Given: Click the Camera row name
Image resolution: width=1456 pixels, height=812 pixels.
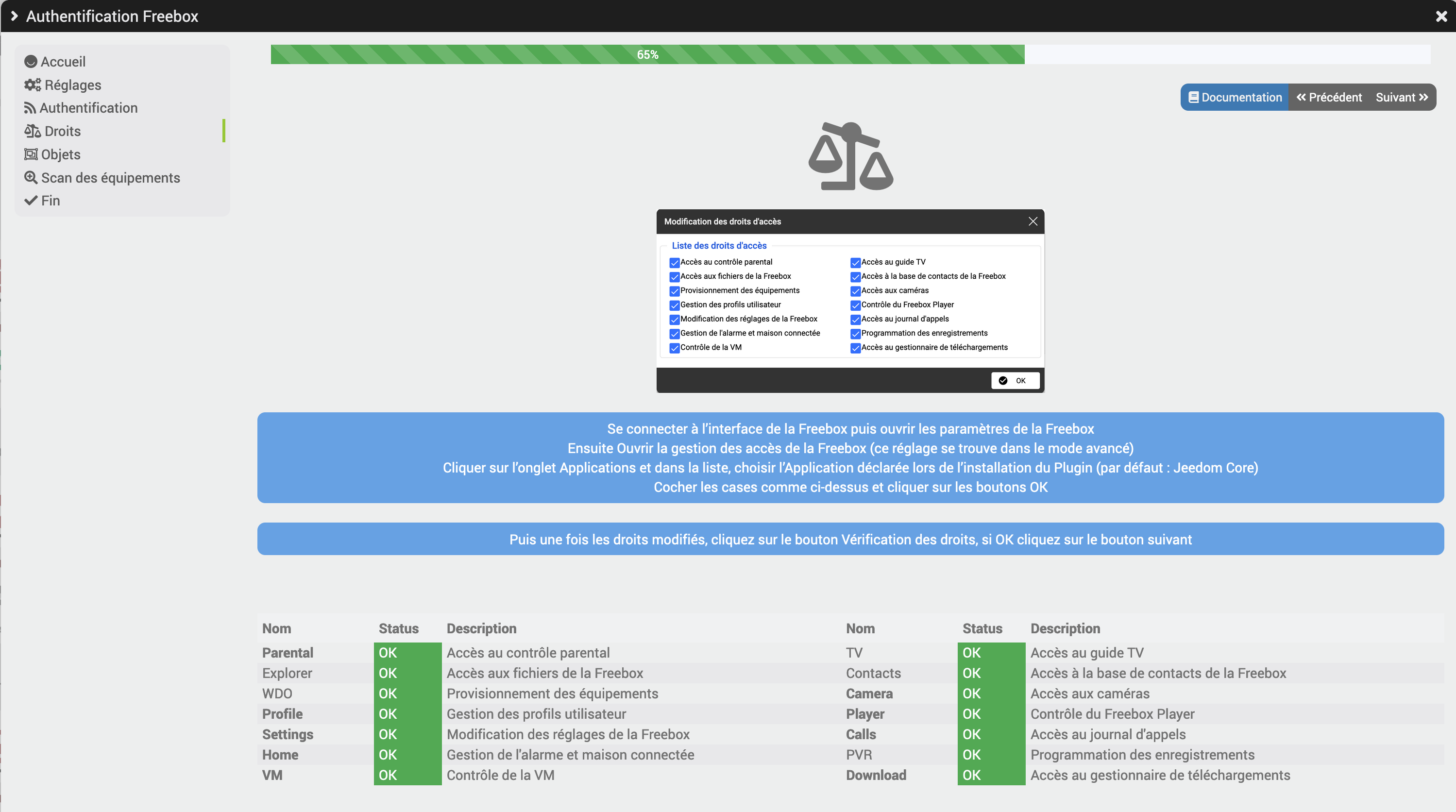Looking at the screenshot, I should (869, 694).
